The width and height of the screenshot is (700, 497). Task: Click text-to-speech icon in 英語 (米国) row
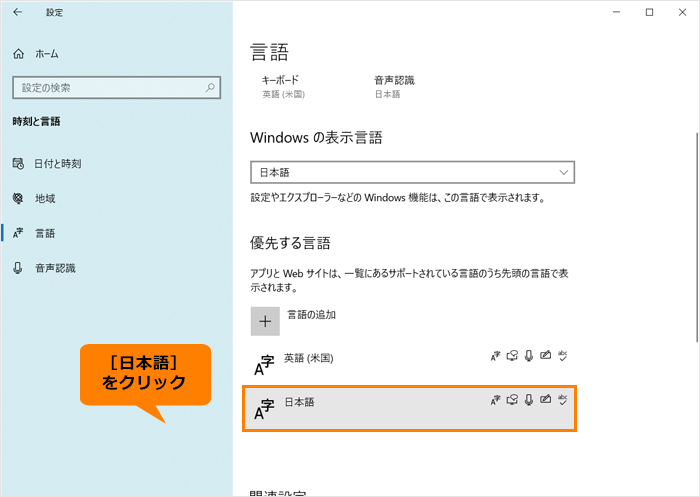click(x=512, y=356)
